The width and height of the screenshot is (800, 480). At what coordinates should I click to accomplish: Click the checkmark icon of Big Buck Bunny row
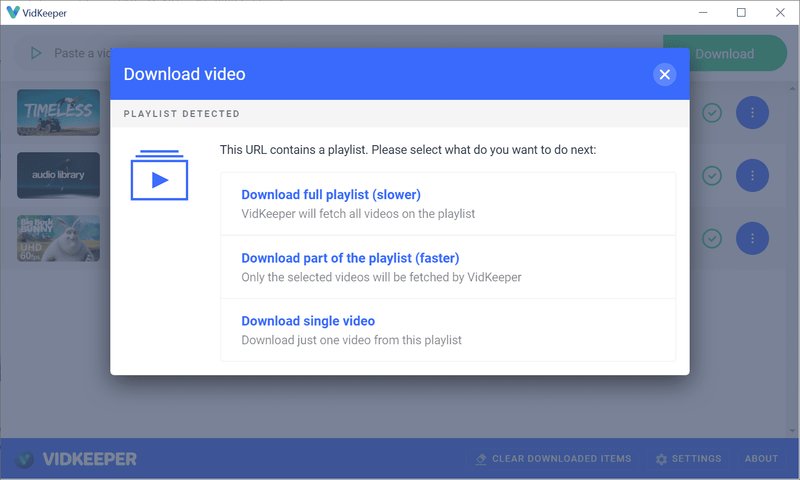pos(712,238)
